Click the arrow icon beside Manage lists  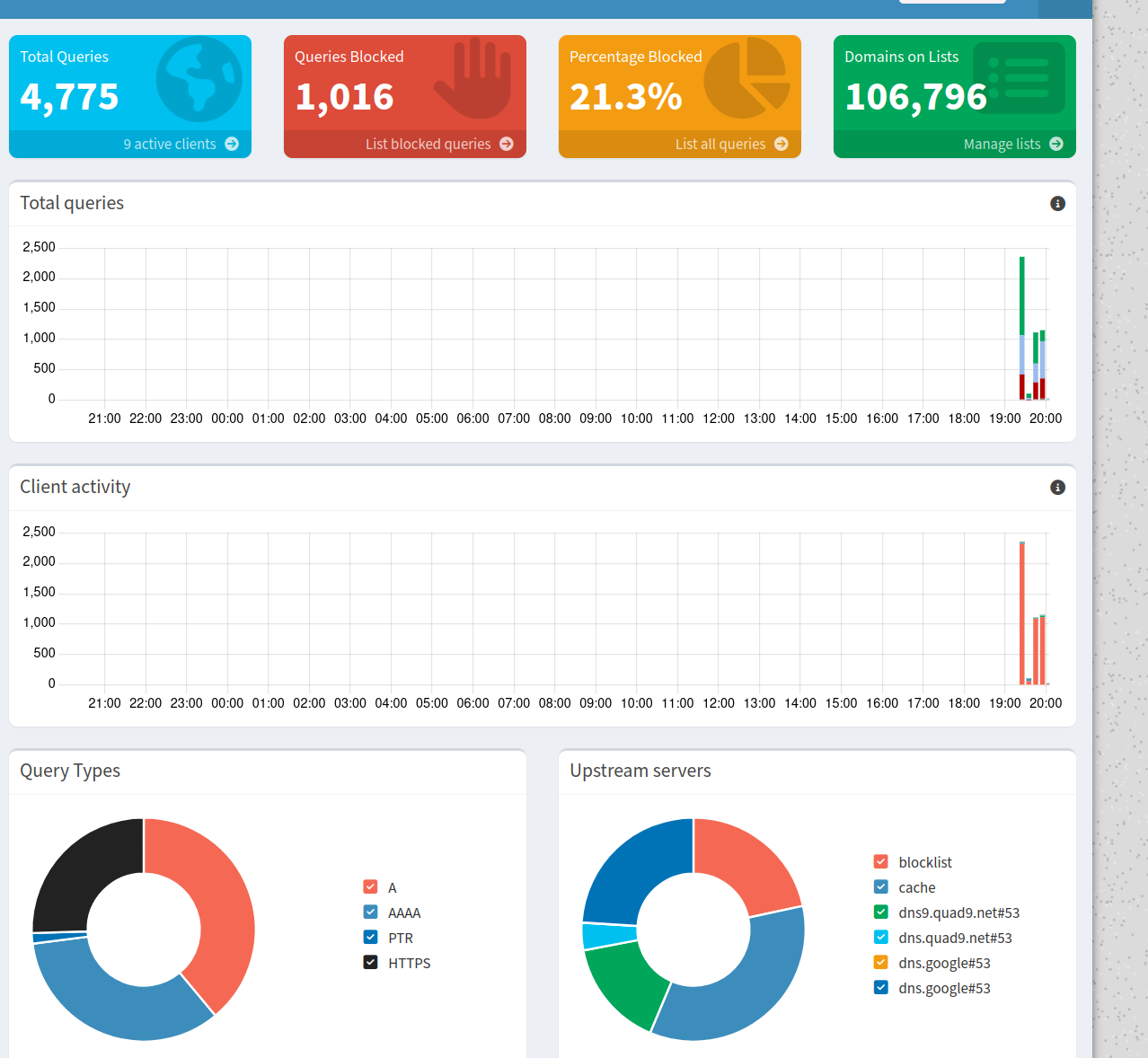coord(1056,144)
